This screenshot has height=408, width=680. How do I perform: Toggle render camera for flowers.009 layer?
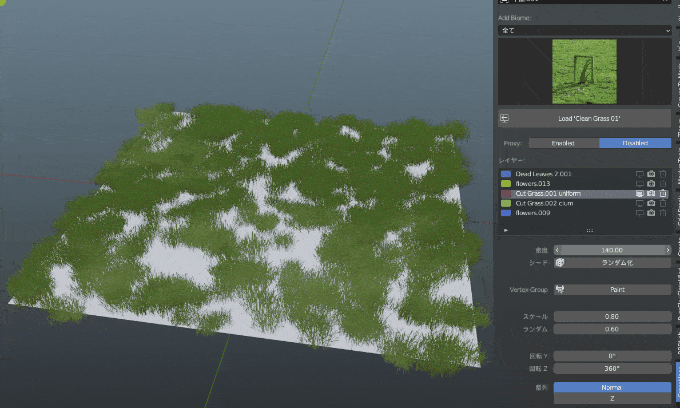651,213
